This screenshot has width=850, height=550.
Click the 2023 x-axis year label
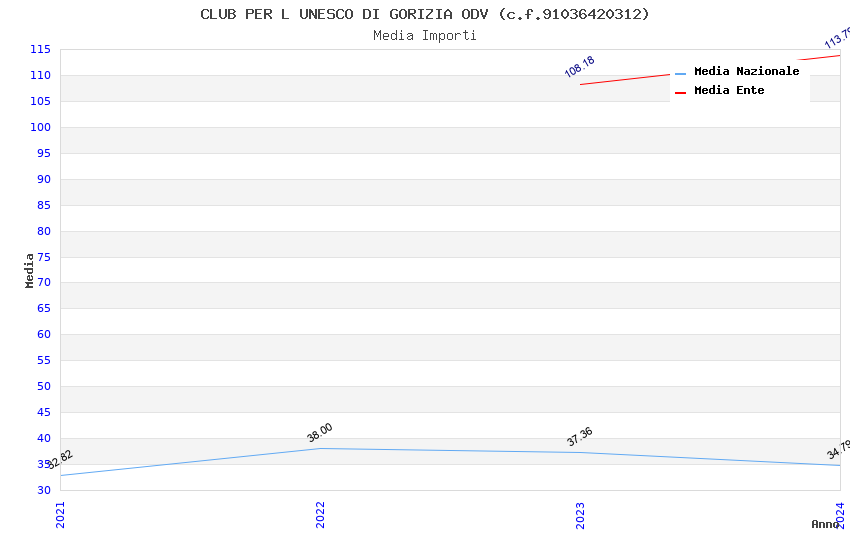coord(580,515)
